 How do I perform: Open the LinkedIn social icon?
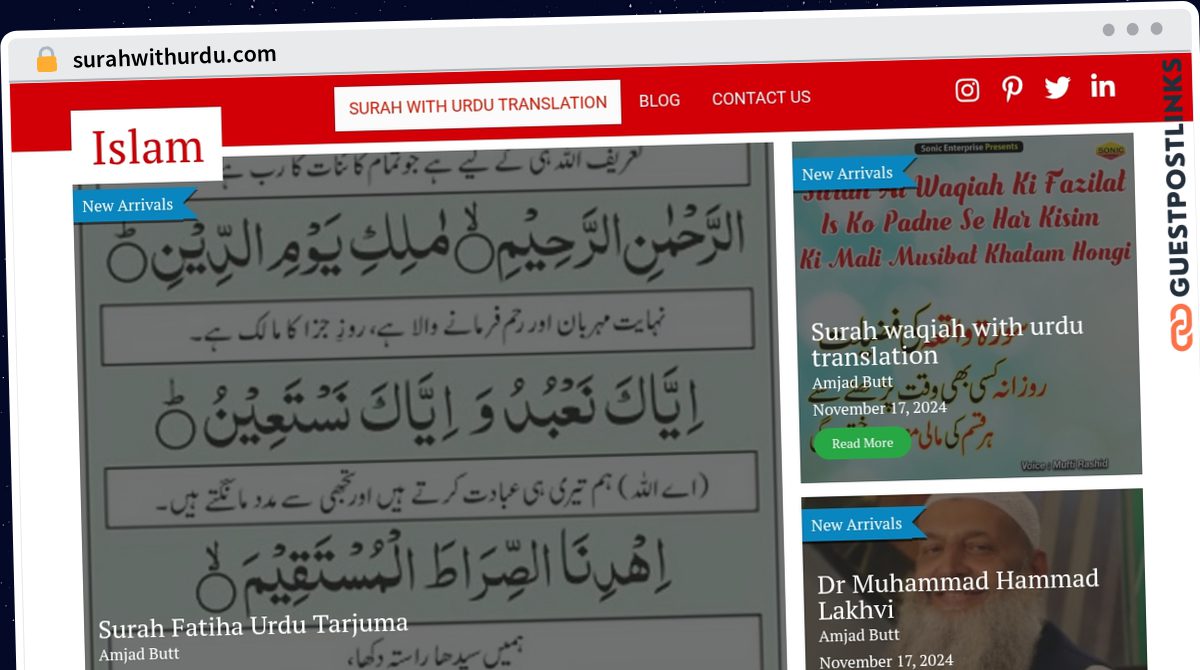[x=1103, y=86]
